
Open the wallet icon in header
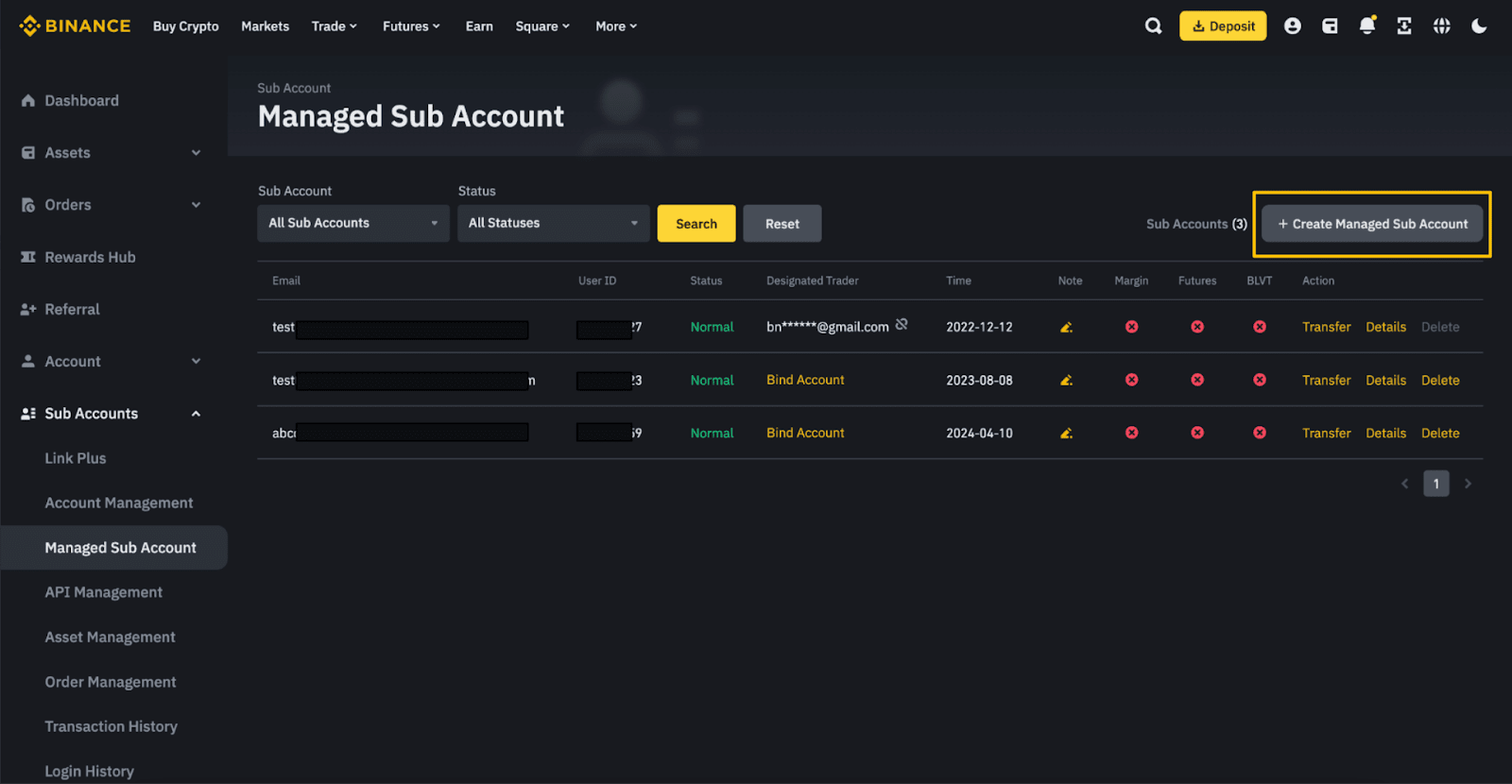[x=1330, y=26]
